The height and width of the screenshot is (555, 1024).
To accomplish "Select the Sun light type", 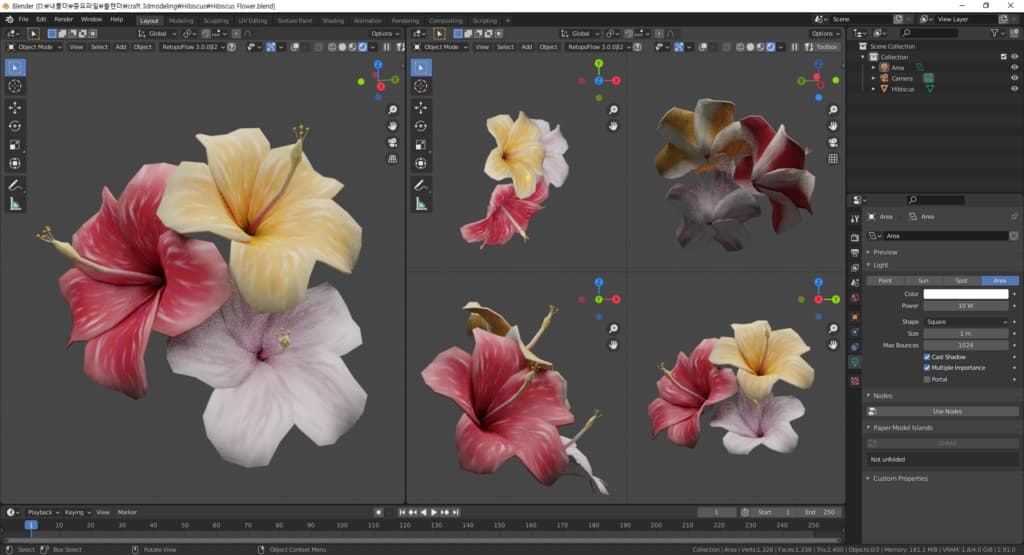I will click(x=923, y=281).
